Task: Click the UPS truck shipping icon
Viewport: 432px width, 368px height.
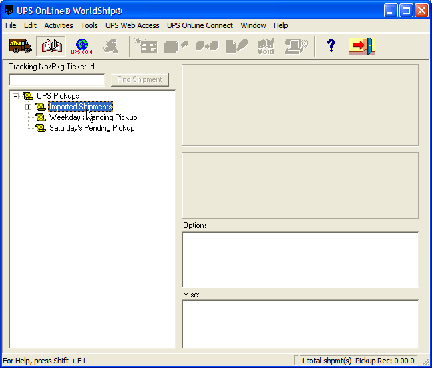Action: 20,46
